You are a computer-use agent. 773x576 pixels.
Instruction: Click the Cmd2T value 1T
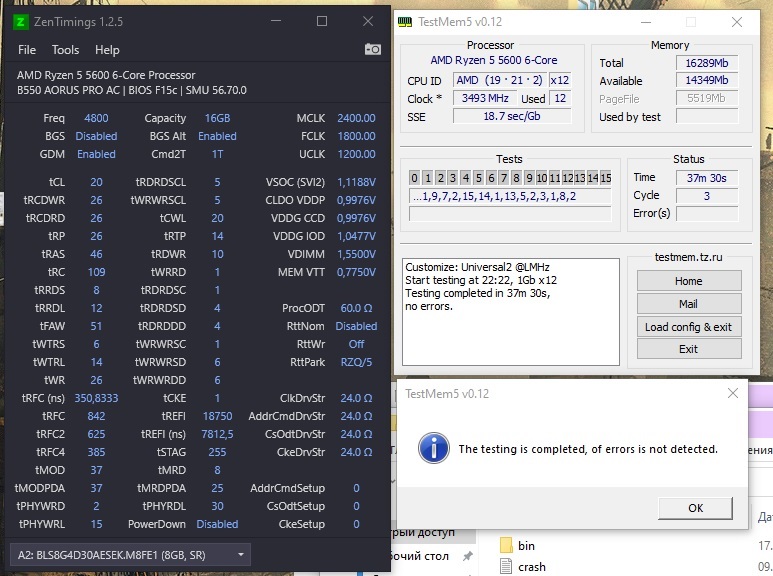[x=217, y=154]
